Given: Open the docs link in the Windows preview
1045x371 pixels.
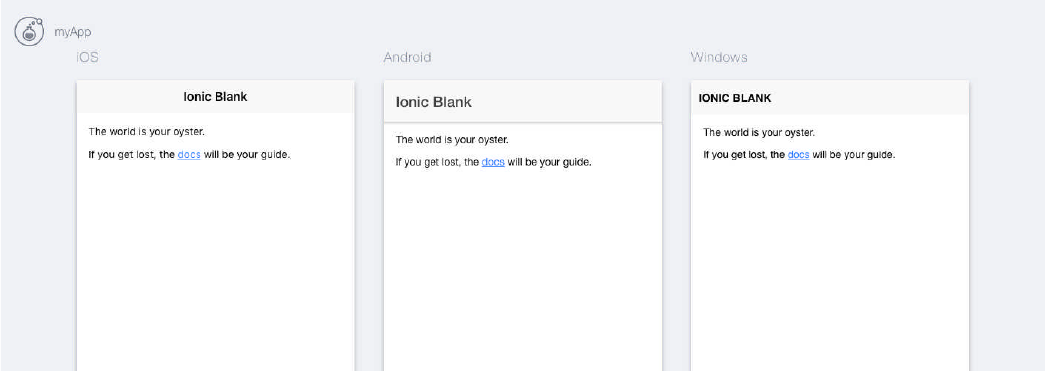Looking at the screenshot, I should tap(798, 155).
